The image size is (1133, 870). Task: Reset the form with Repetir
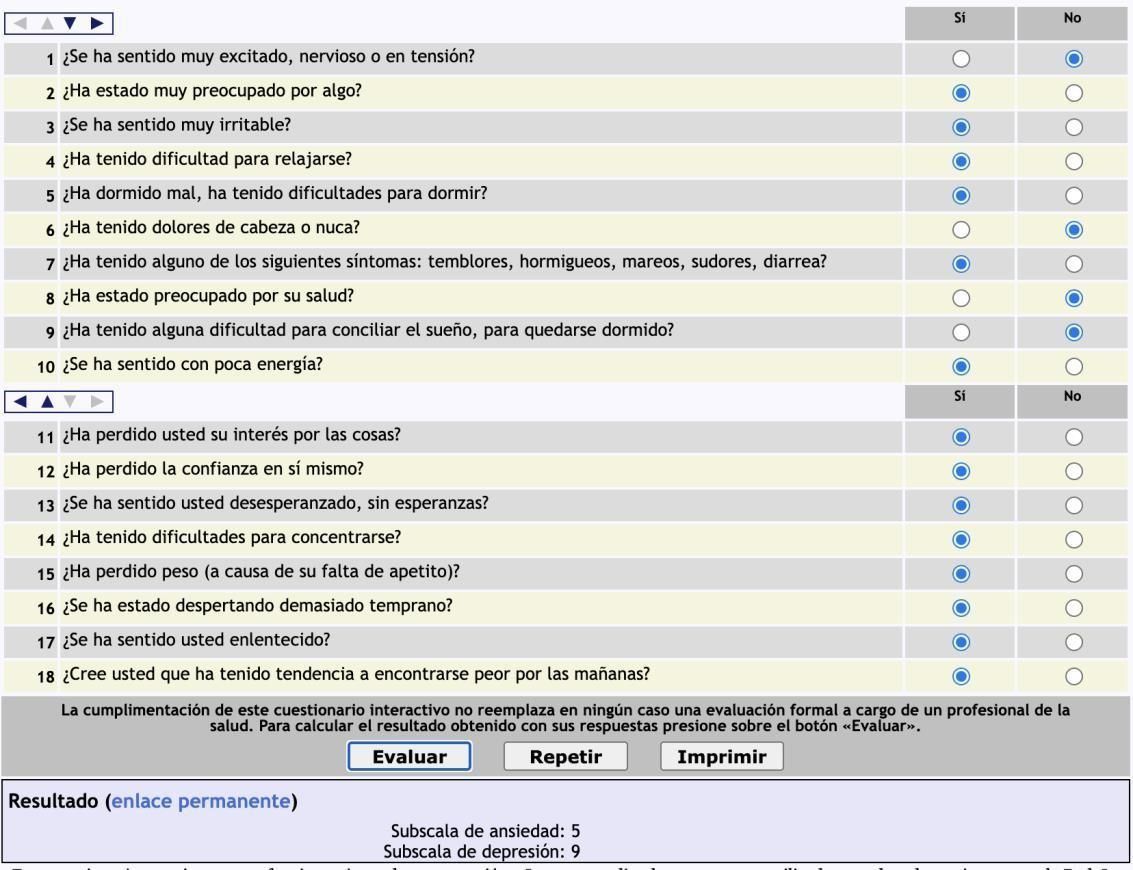pyautogui.click(x=565, y=757)
